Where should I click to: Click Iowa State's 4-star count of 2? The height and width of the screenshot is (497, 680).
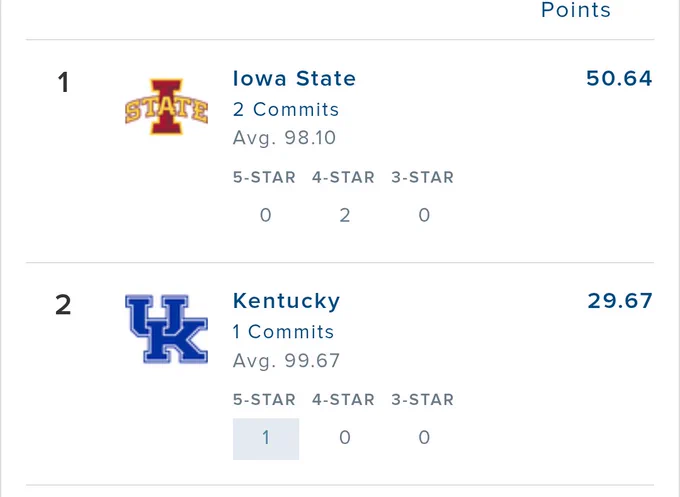point(345,215)
